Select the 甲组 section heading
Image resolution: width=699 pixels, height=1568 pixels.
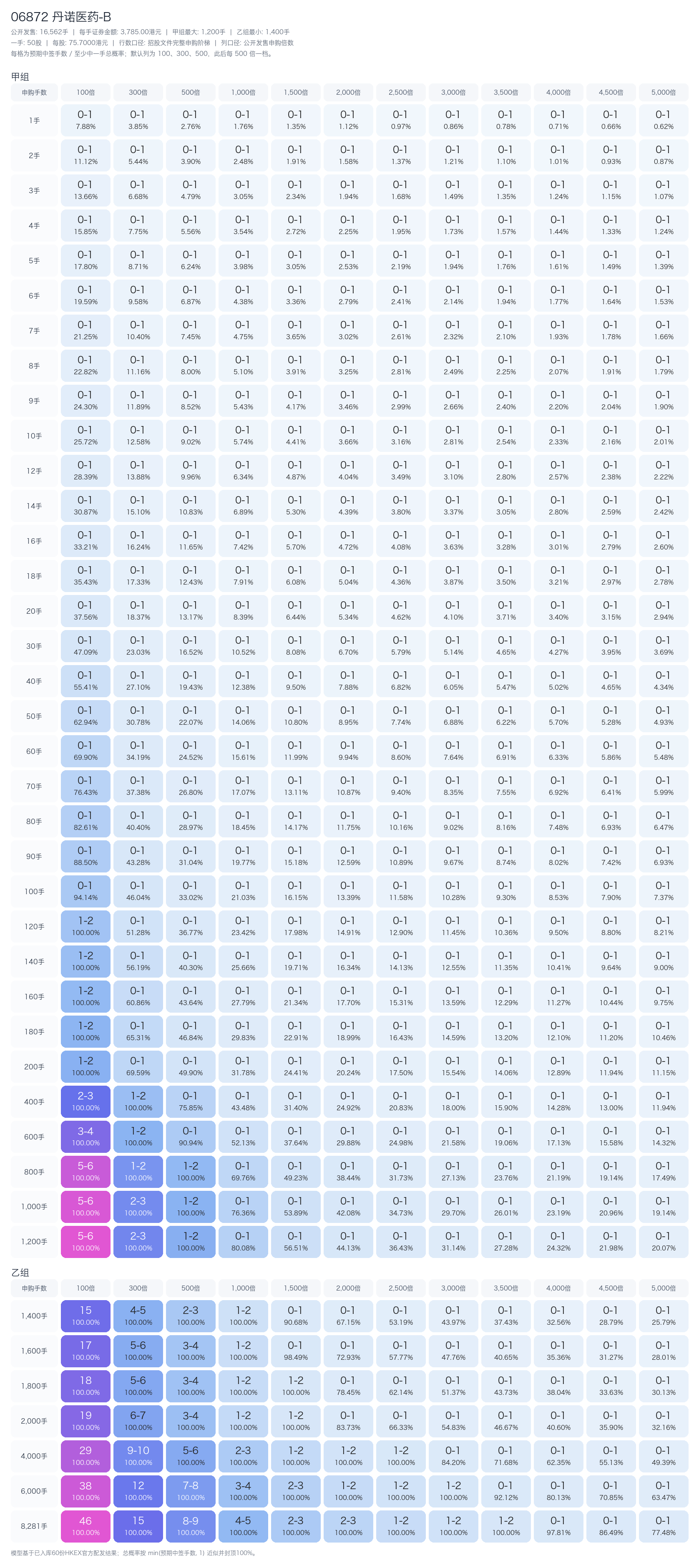click(20, 77)
